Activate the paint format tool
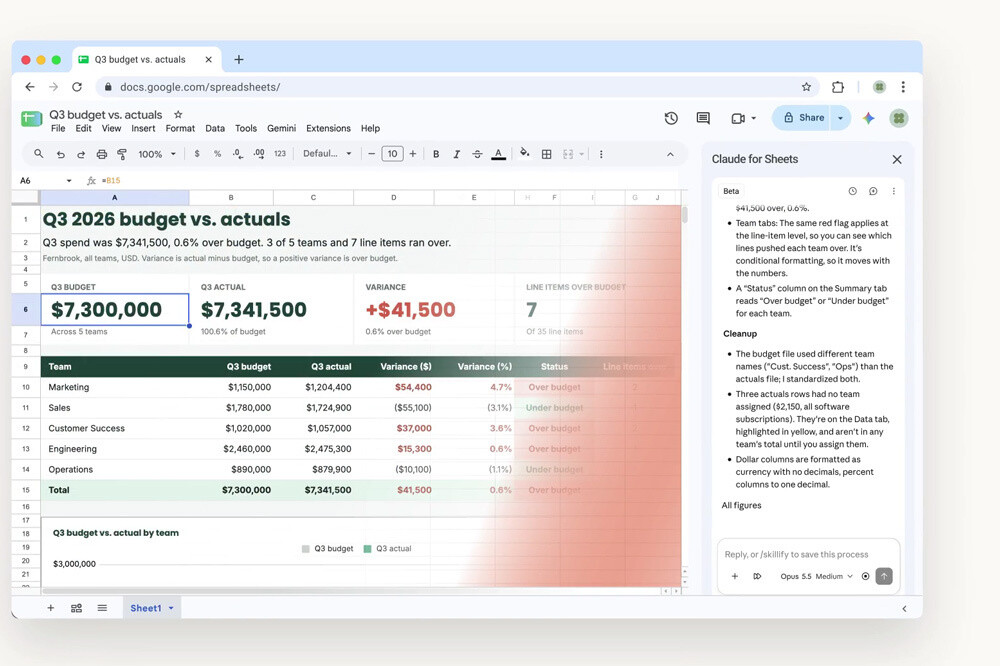 tap(122, 154)
